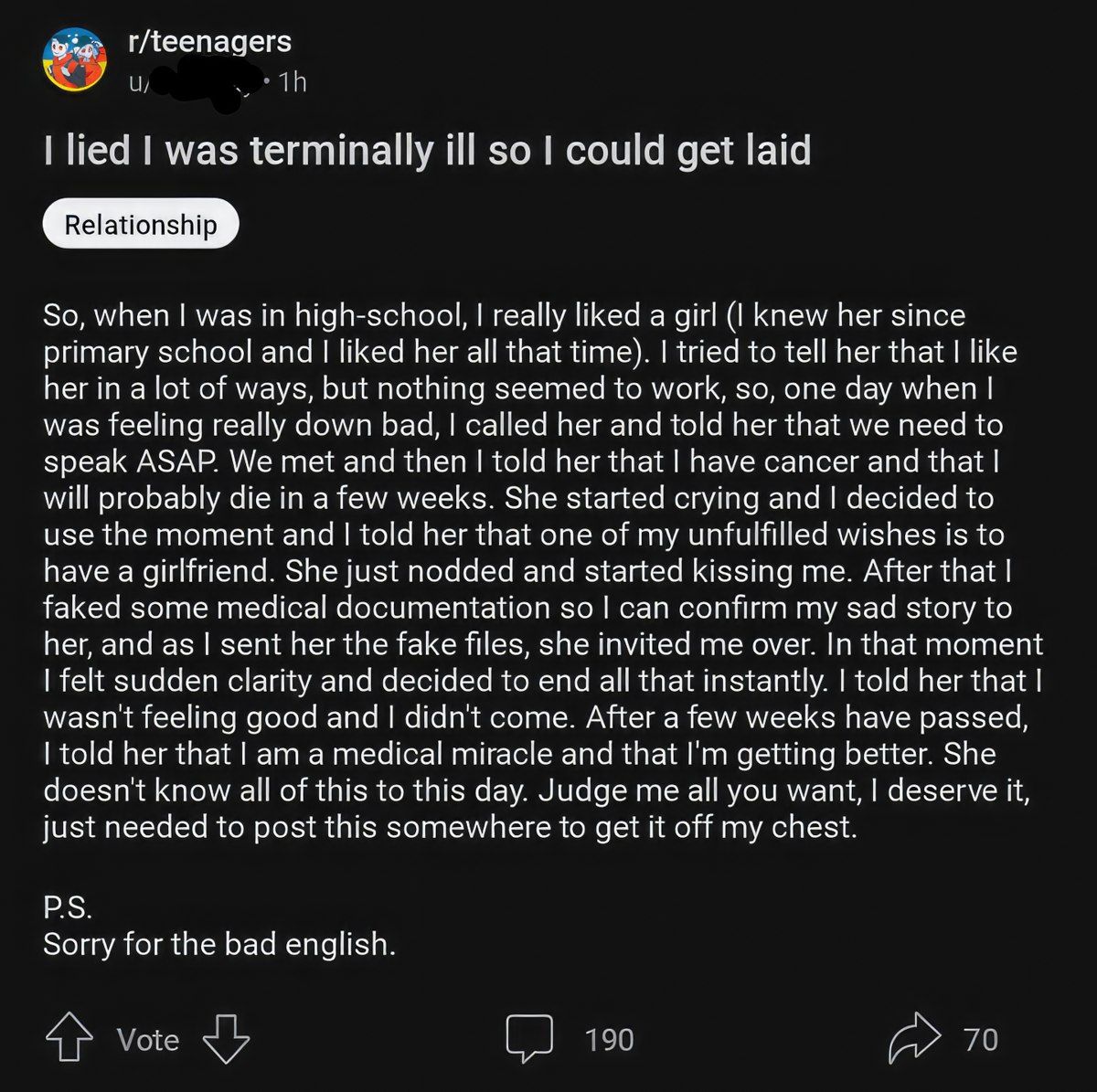This screenshot has height=1092, width=1097.
Task: Go to the r/teenagers subreddit name
Action: (x=209, y=41)
